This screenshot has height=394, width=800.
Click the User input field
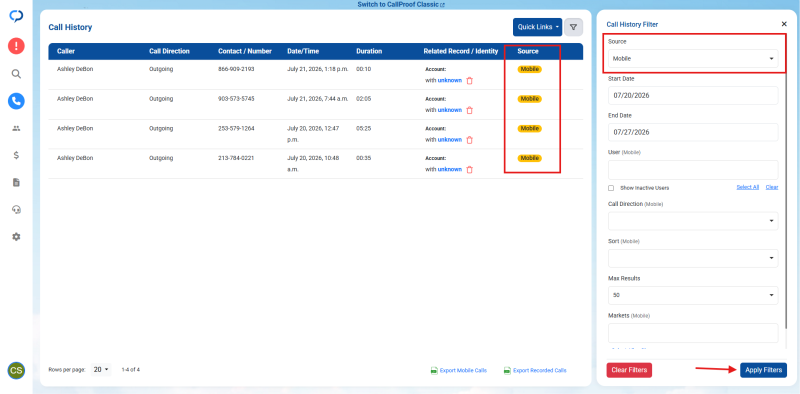(693, 169)
